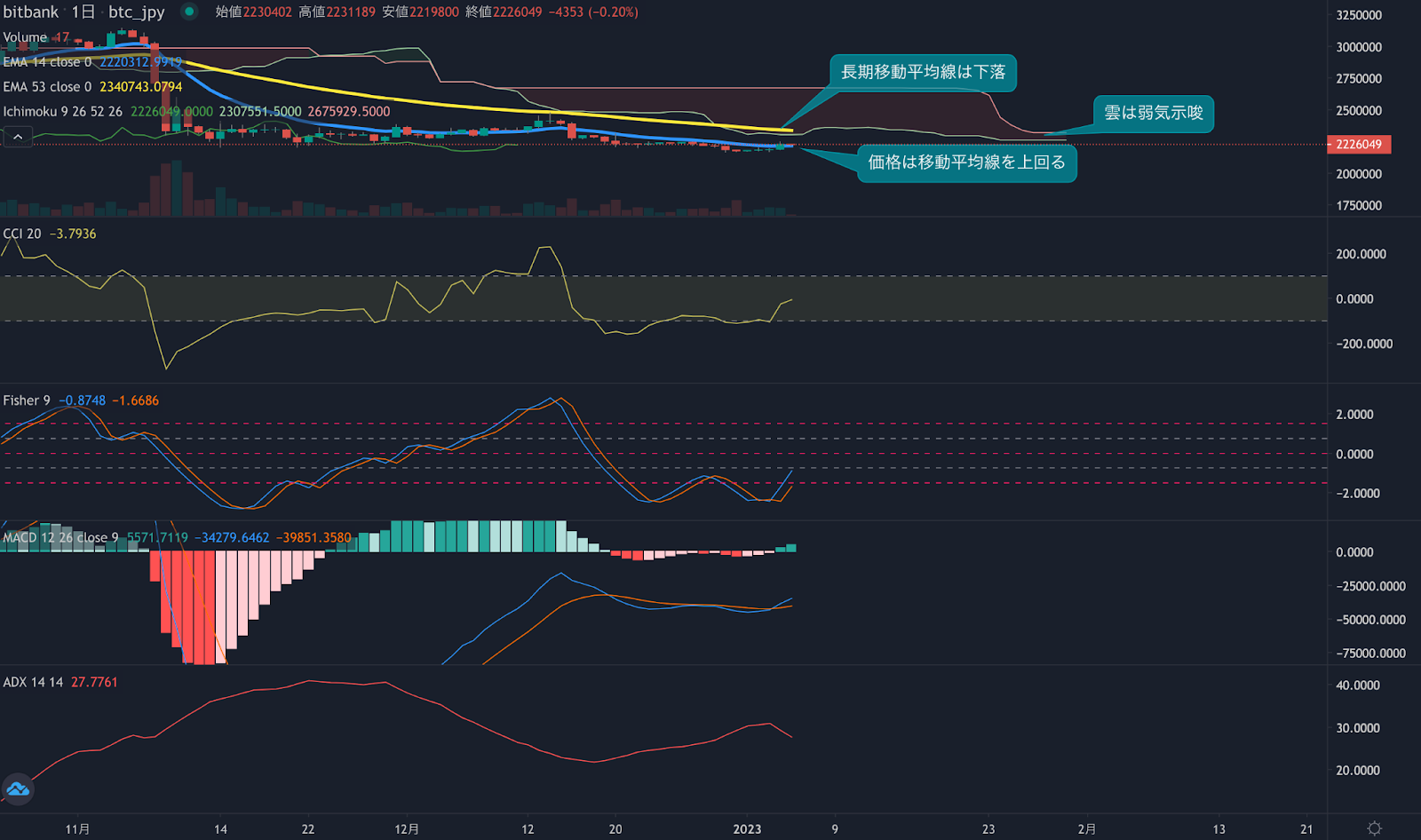Click the 価格は移動平均線を上回る callout
Image resolution: width=1421 pixels, height=840 pixels.
(x=967, y=163)
